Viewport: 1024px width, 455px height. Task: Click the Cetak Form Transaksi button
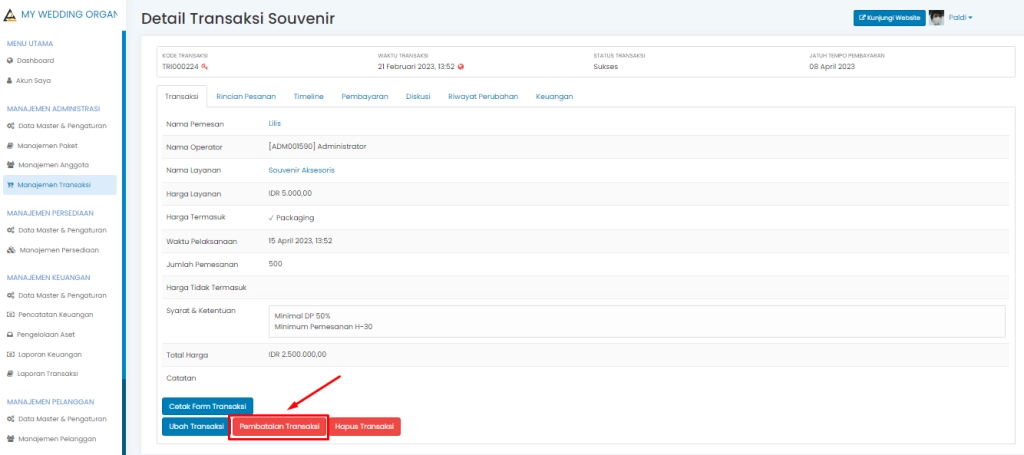(x=207, y=406)
